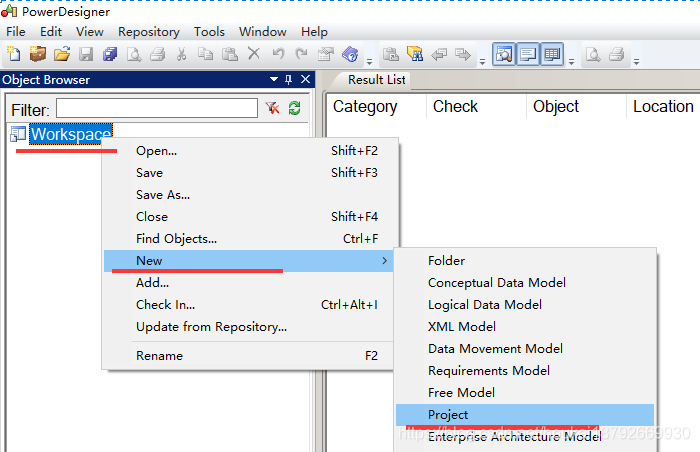Image resolution: width=700 pixels, height=452 pixels.
Task: Open the File menu
Action: pyautogui.click(x=16, y=32)
